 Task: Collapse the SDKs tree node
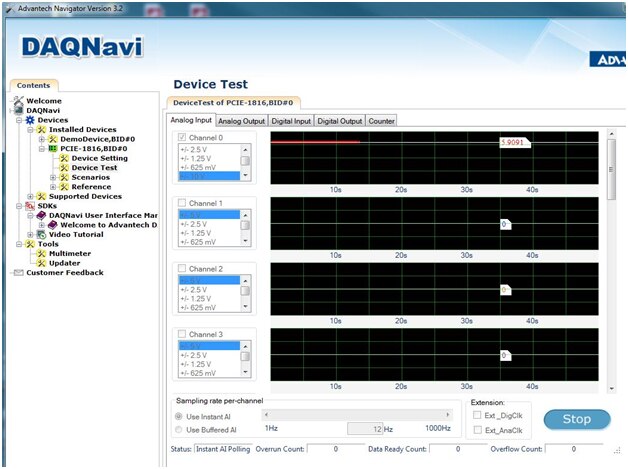tap(19, 206)
